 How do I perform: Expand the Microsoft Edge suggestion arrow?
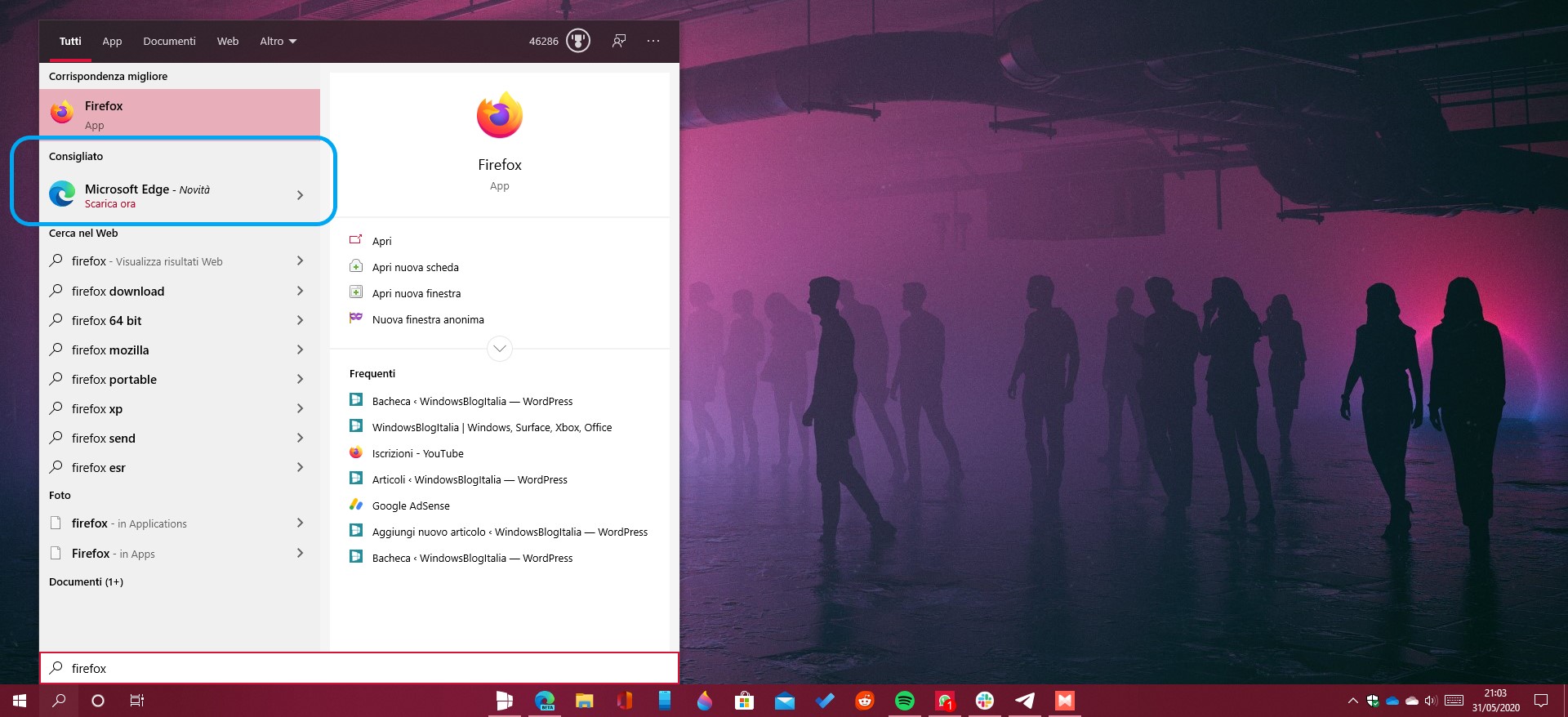pyautogui.click(x=300, y=195)
